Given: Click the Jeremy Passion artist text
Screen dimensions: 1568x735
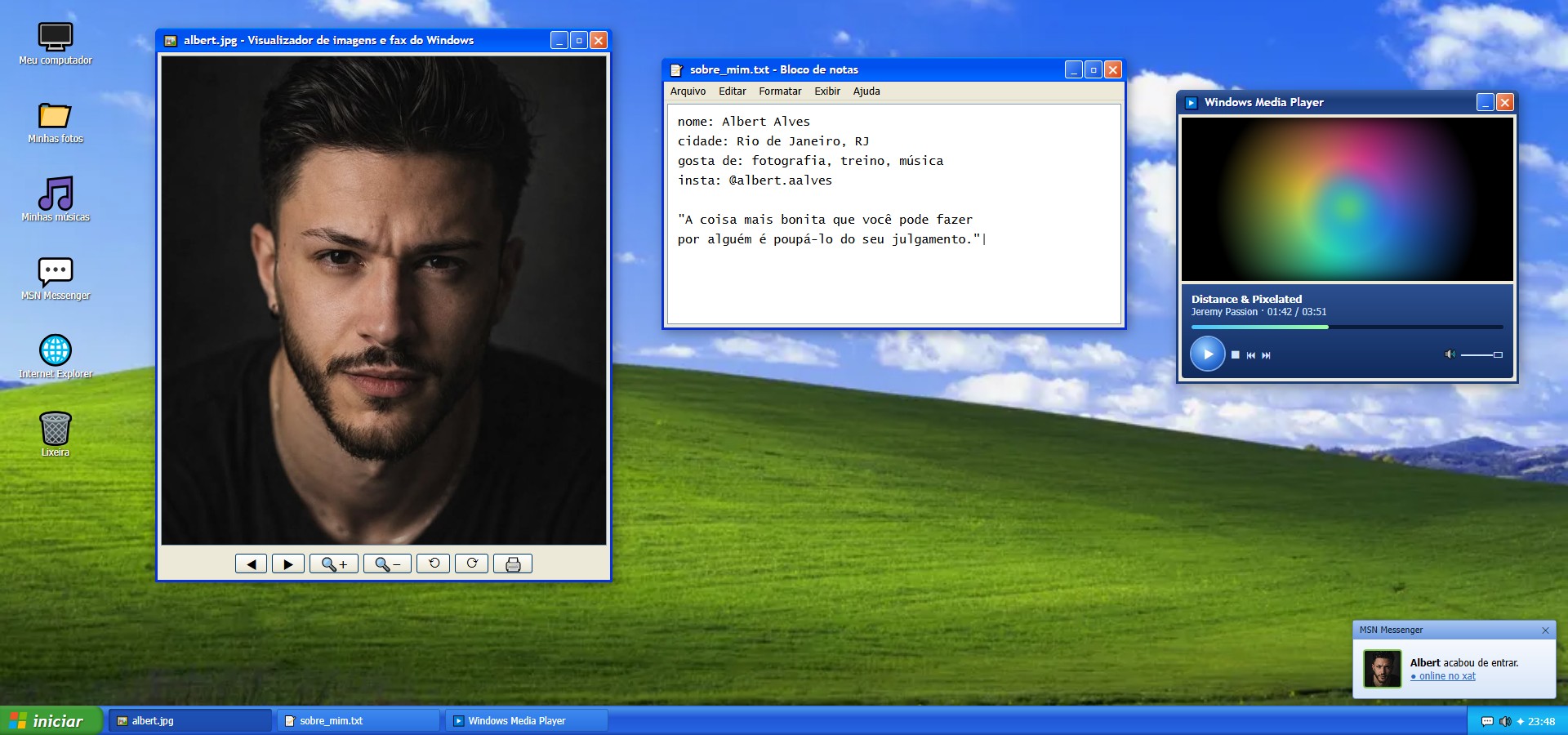Looking at the screenshot, I should (x=1224, y=312).
